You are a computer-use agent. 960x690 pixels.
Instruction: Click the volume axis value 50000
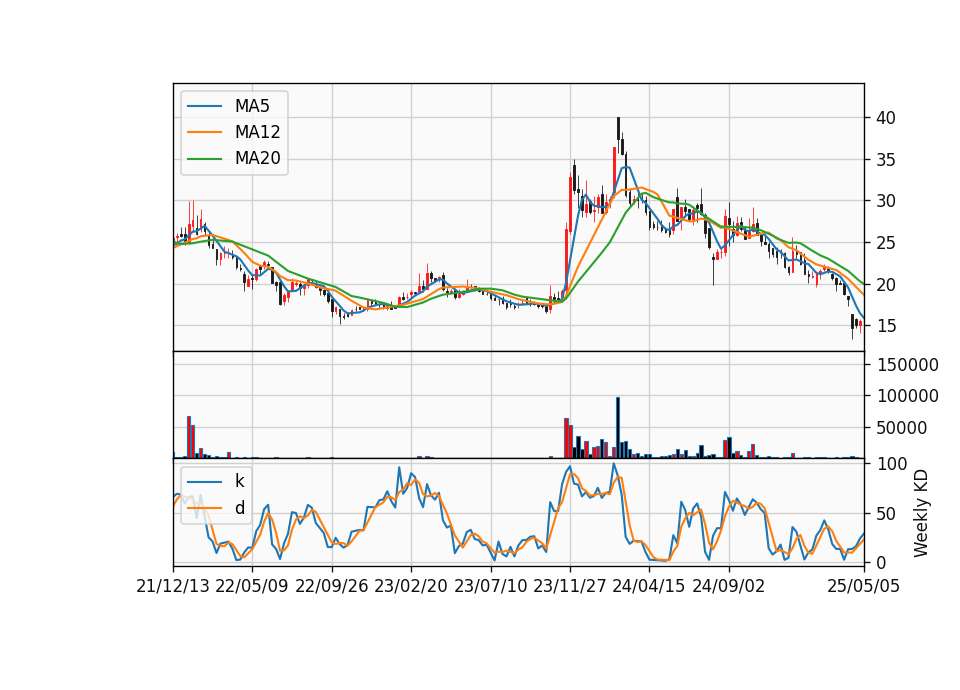(902, 429)
